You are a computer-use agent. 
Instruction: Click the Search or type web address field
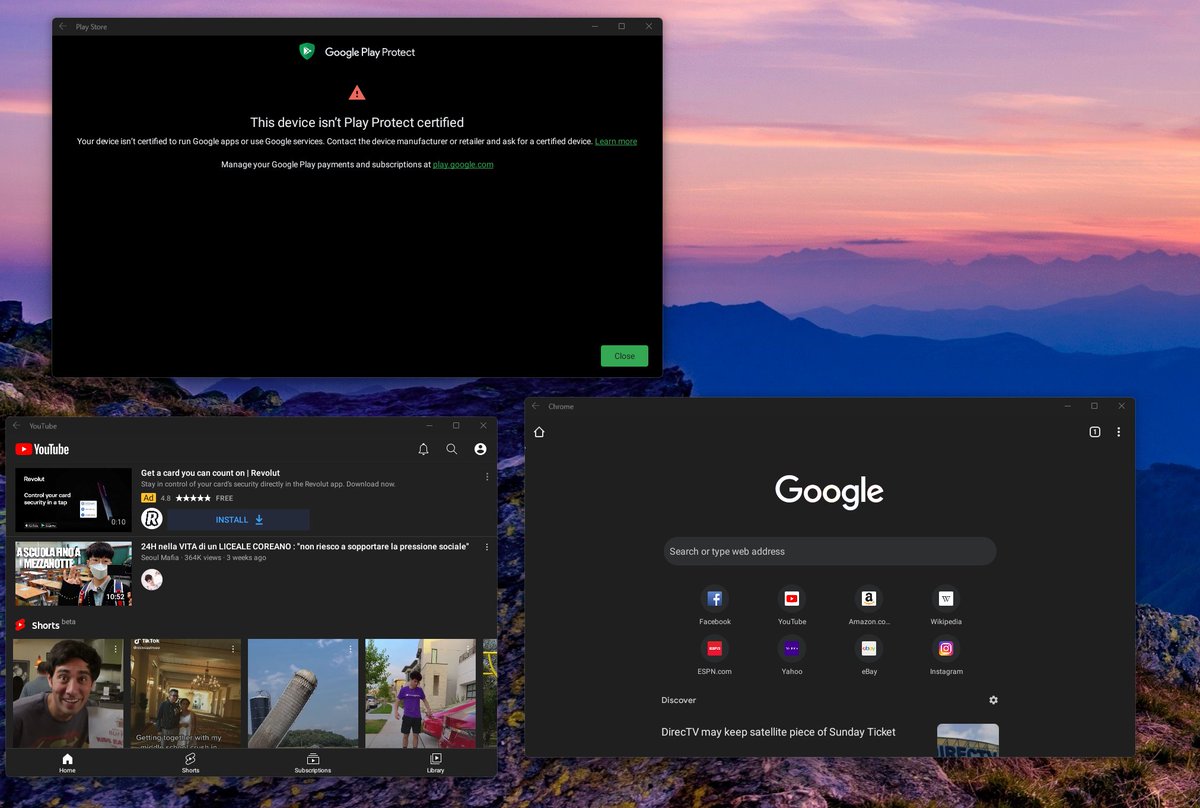pyautogui.click(x=830, y=551)
